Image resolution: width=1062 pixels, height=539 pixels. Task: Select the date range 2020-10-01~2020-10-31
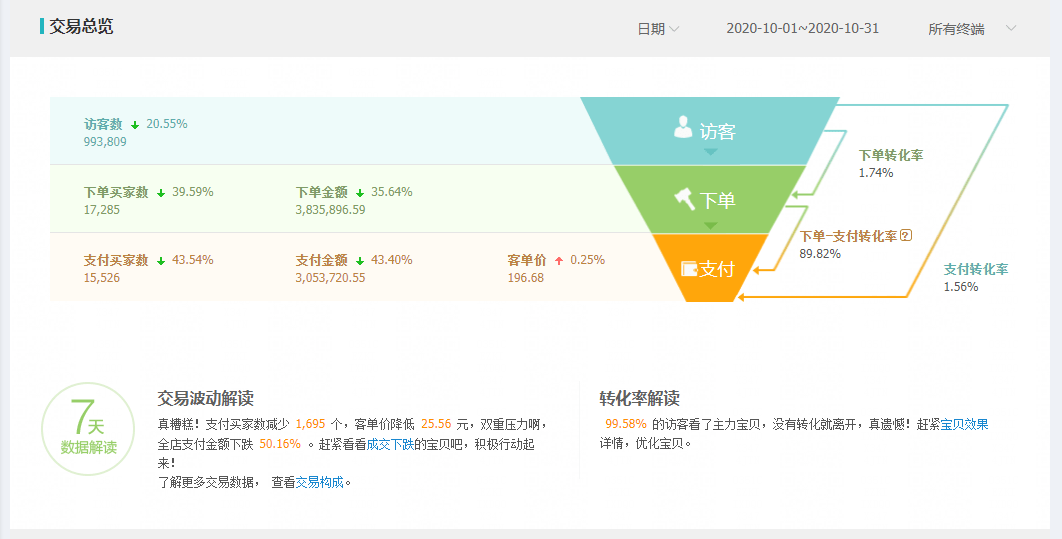point(803,28)
